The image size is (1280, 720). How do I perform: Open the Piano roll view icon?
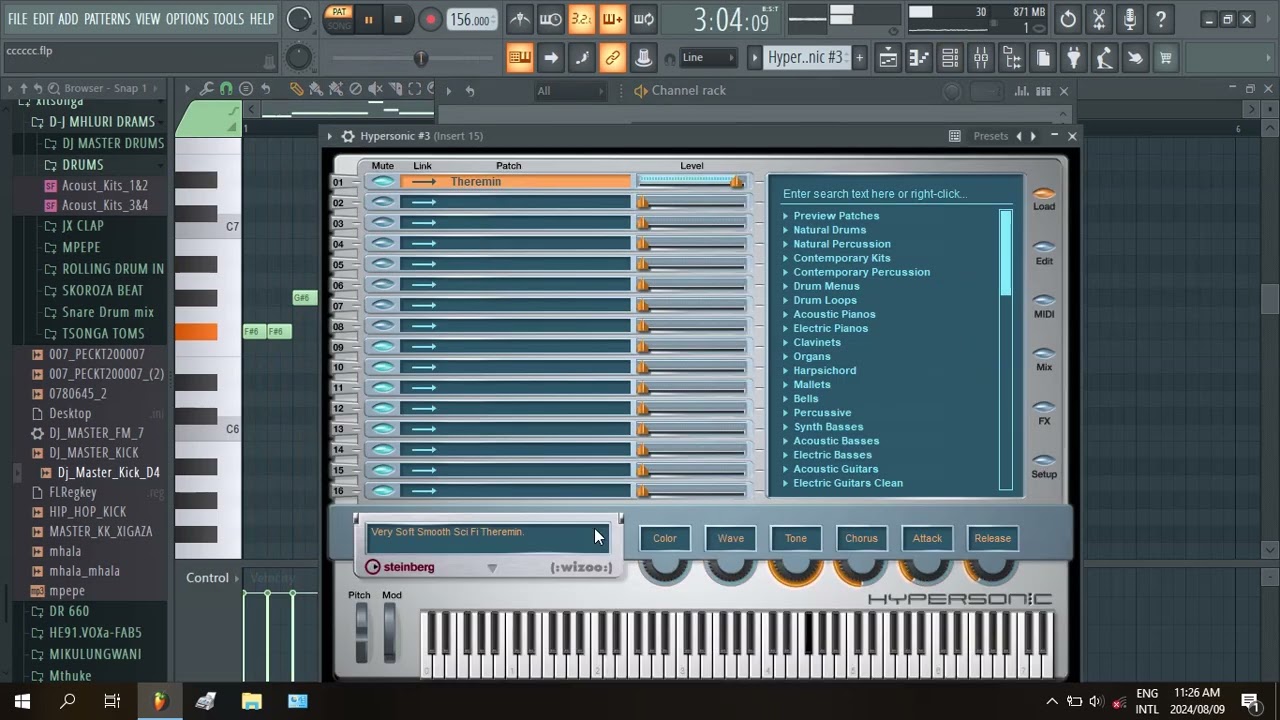[x=919, y=58]
